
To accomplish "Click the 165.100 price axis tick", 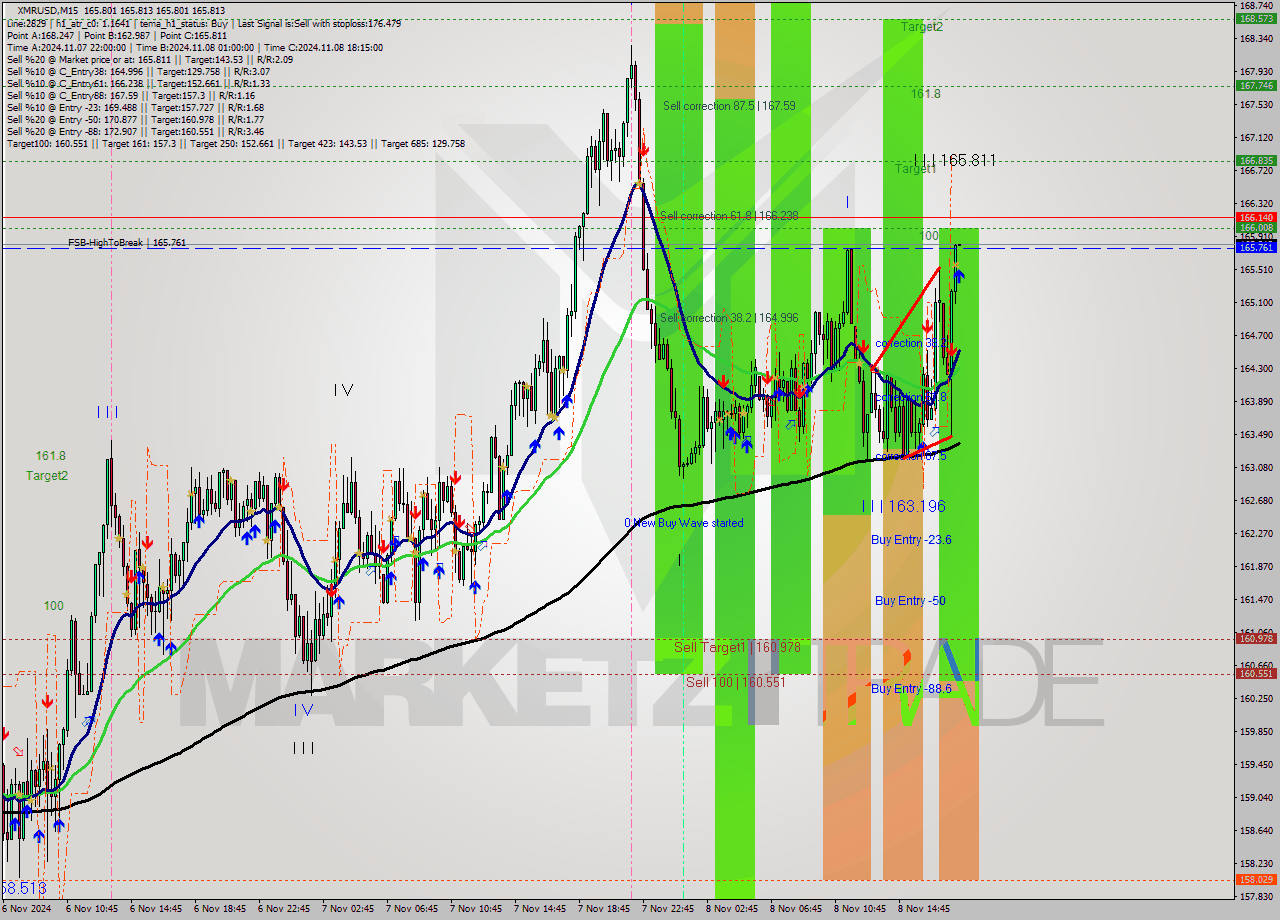I will point(1256,303).
